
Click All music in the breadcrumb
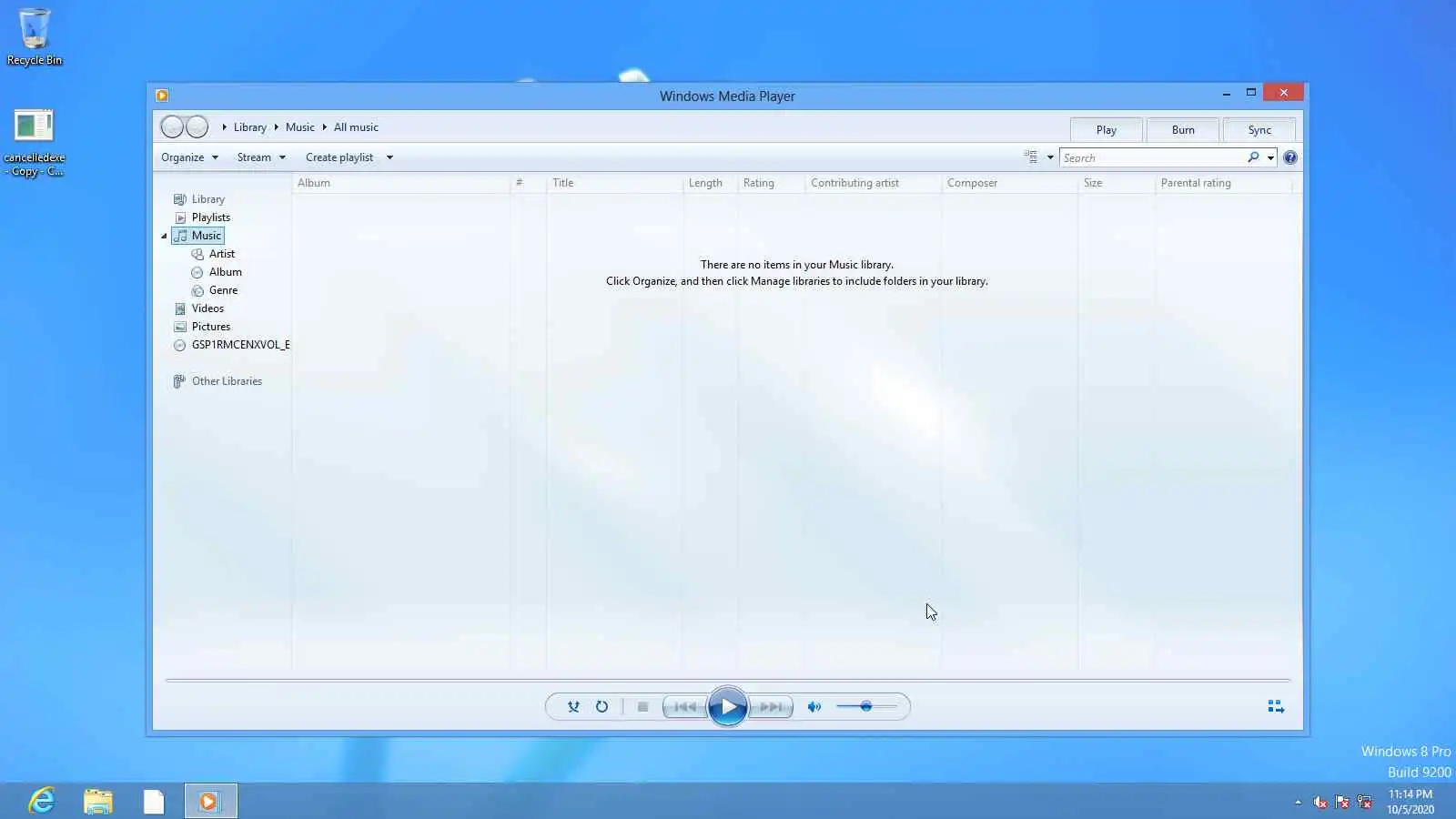[x=356, y=127]
